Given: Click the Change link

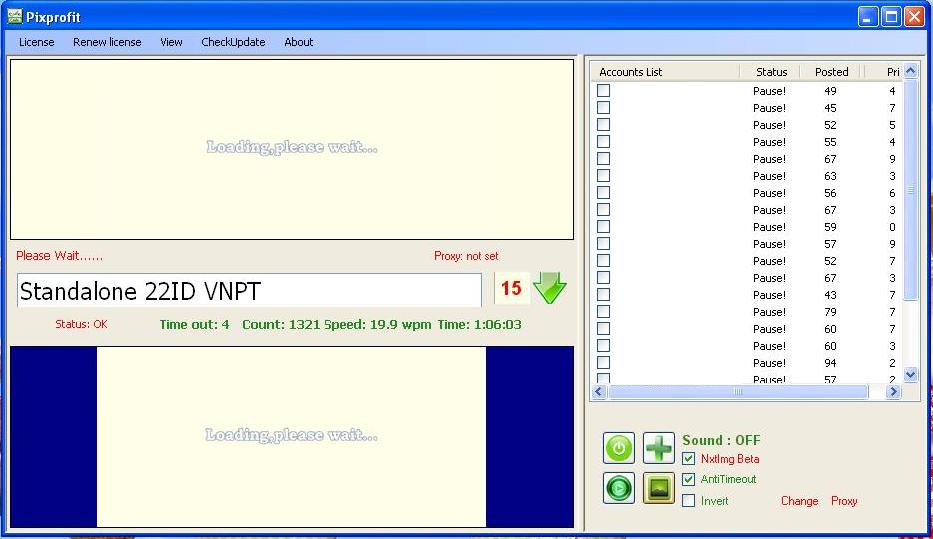Looking at the screenshot, I should coord(799,501).
